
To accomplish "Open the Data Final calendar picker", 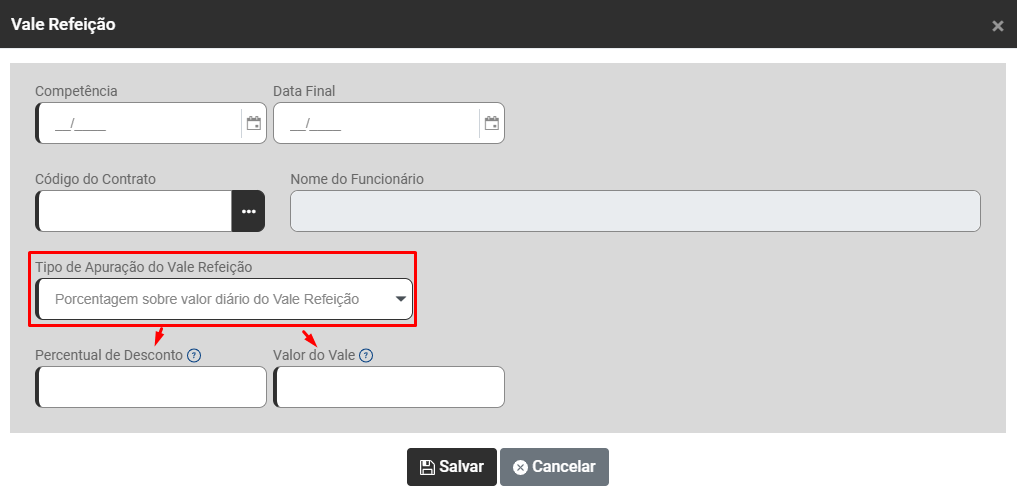I will (491, 124).
